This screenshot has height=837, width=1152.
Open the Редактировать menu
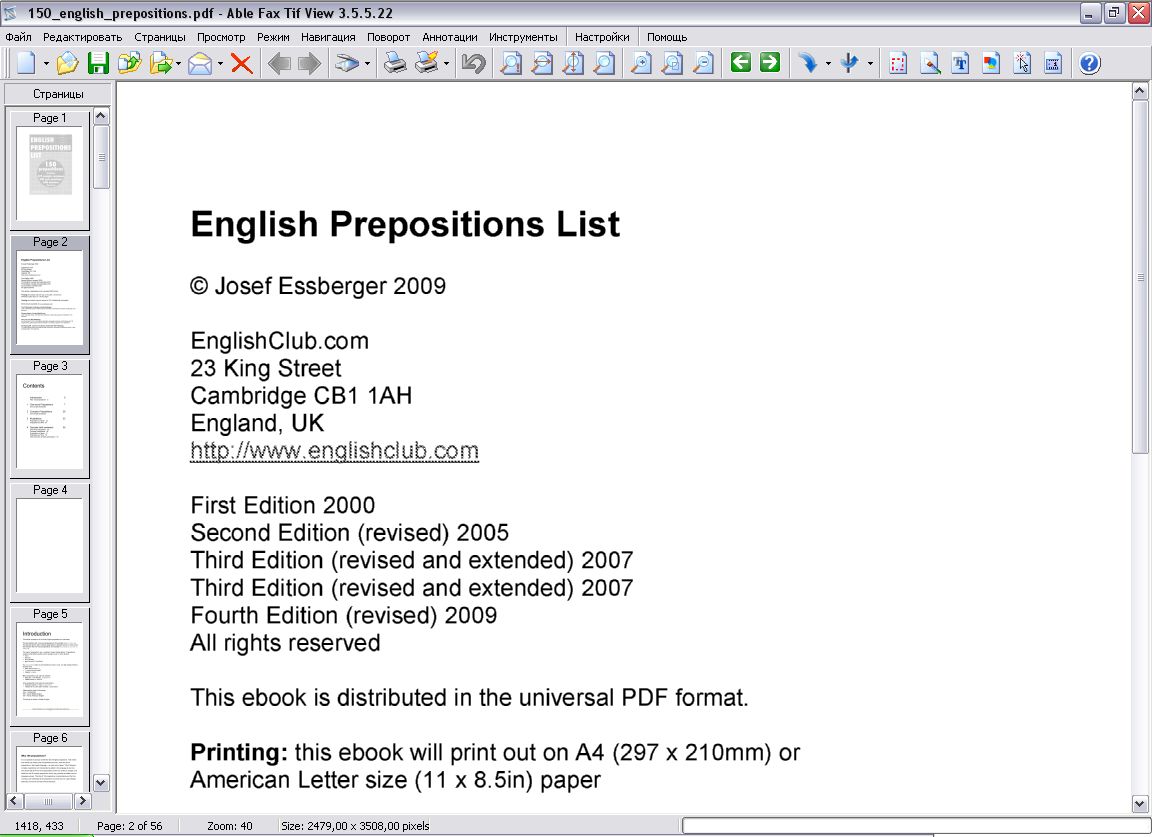coord(82,37)
